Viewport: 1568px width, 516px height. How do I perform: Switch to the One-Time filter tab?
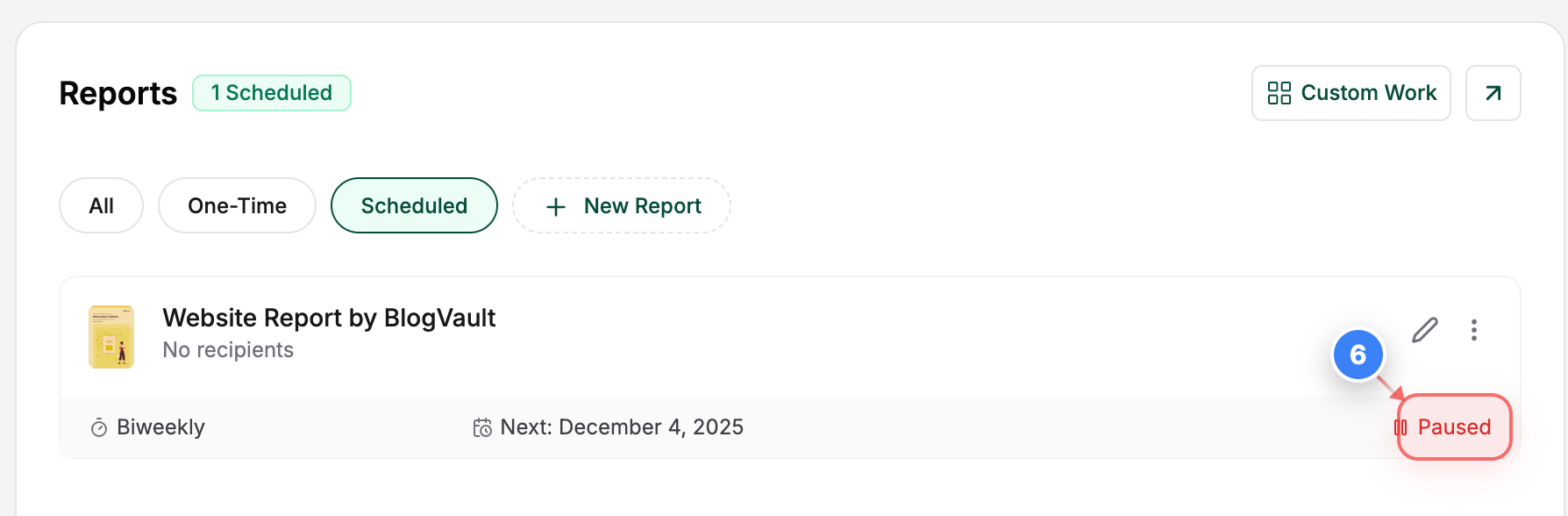pyautogui.click(x=237, y=205)
